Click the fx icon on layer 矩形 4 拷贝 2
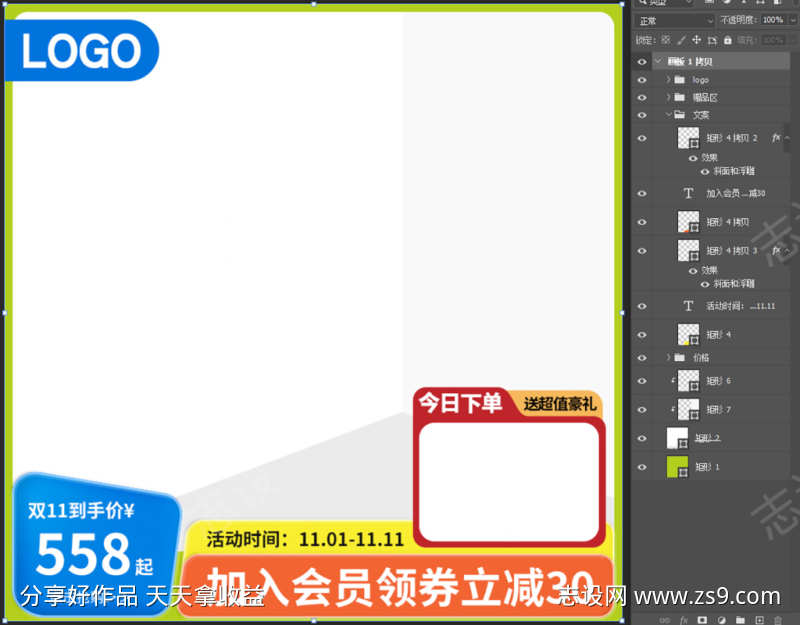The width and height of the screenshot is (800, 625). (775, 138)
